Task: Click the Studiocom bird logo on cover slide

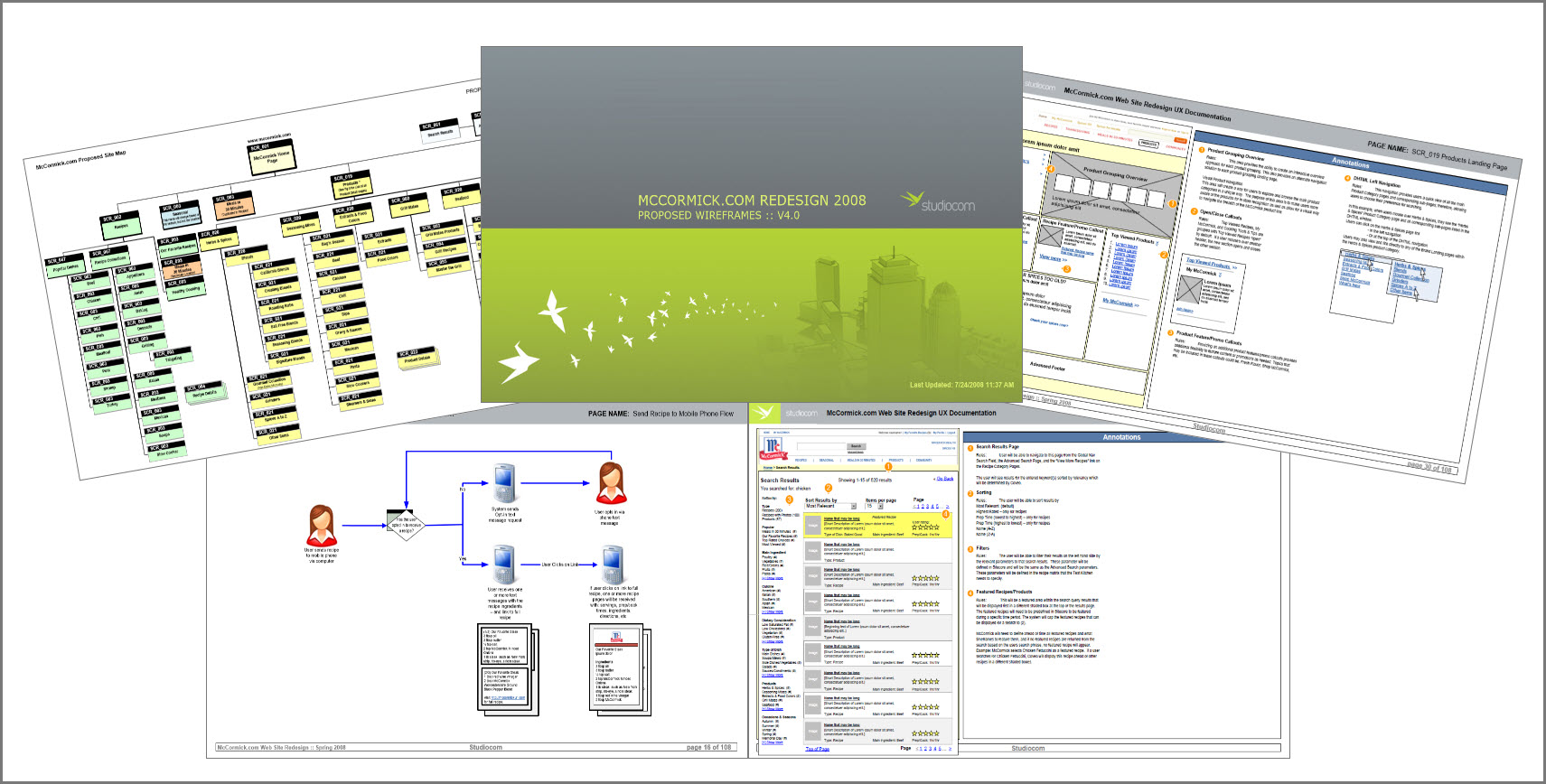Action: tap(912, 200)
